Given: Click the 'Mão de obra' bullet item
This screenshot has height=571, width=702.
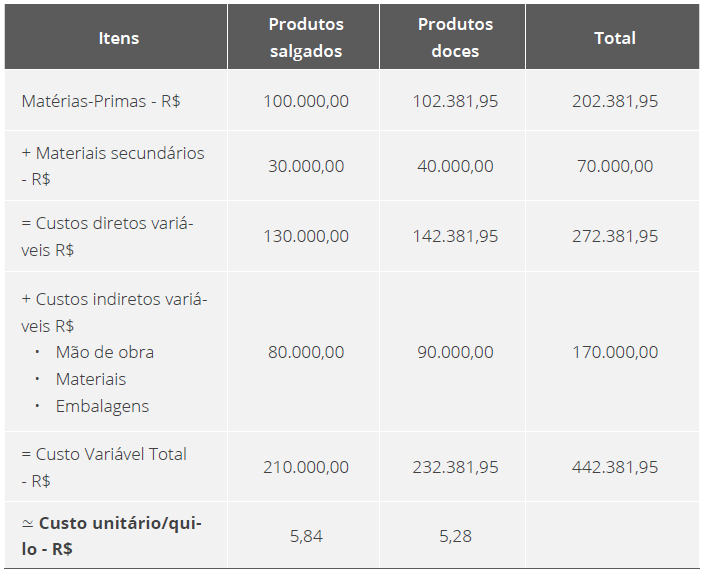Looking at the screenshot, I should click(x=105, y=352).
